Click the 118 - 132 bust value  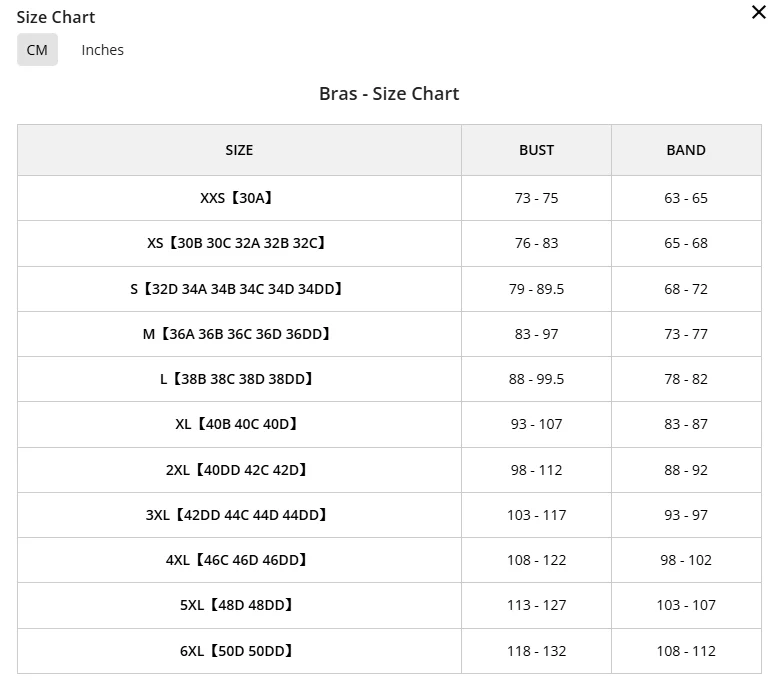(x=537, y=651)
